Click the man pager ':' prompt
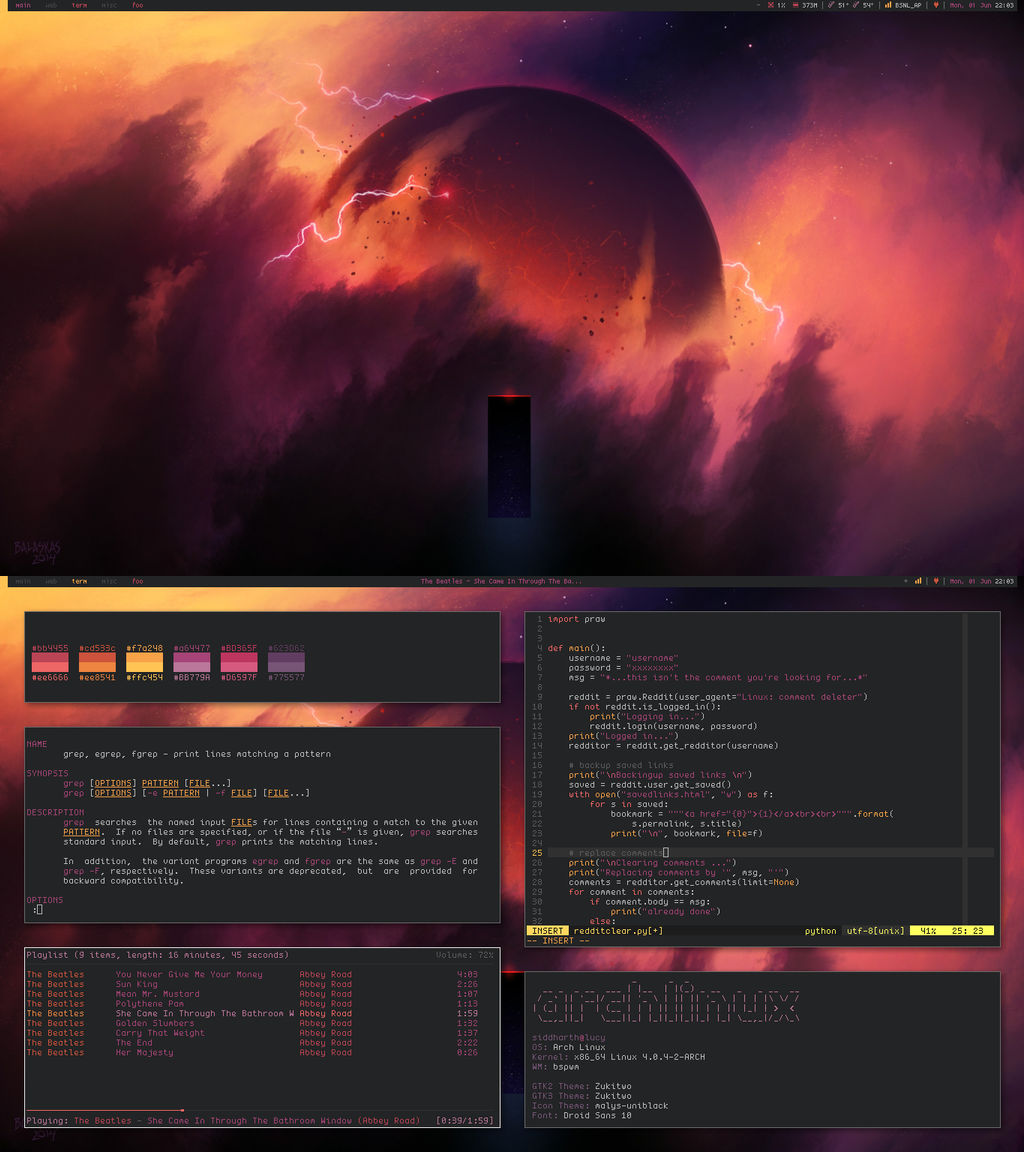 click(x=35, y=910)
